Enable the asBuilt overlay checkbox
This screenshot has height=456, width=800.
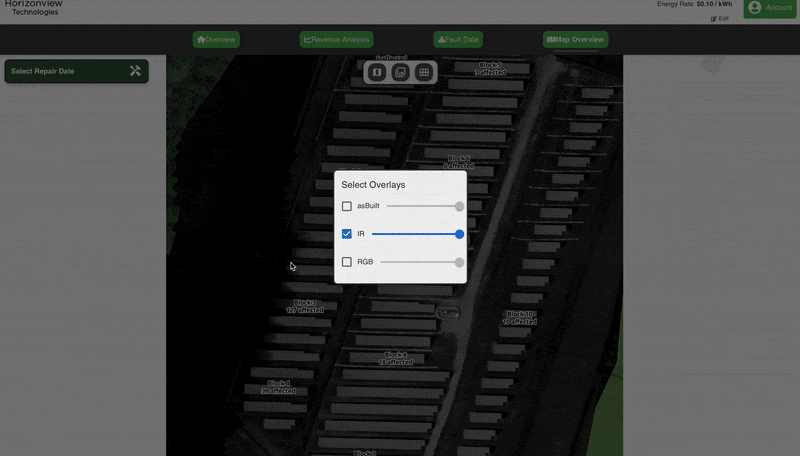coord(347,206)
